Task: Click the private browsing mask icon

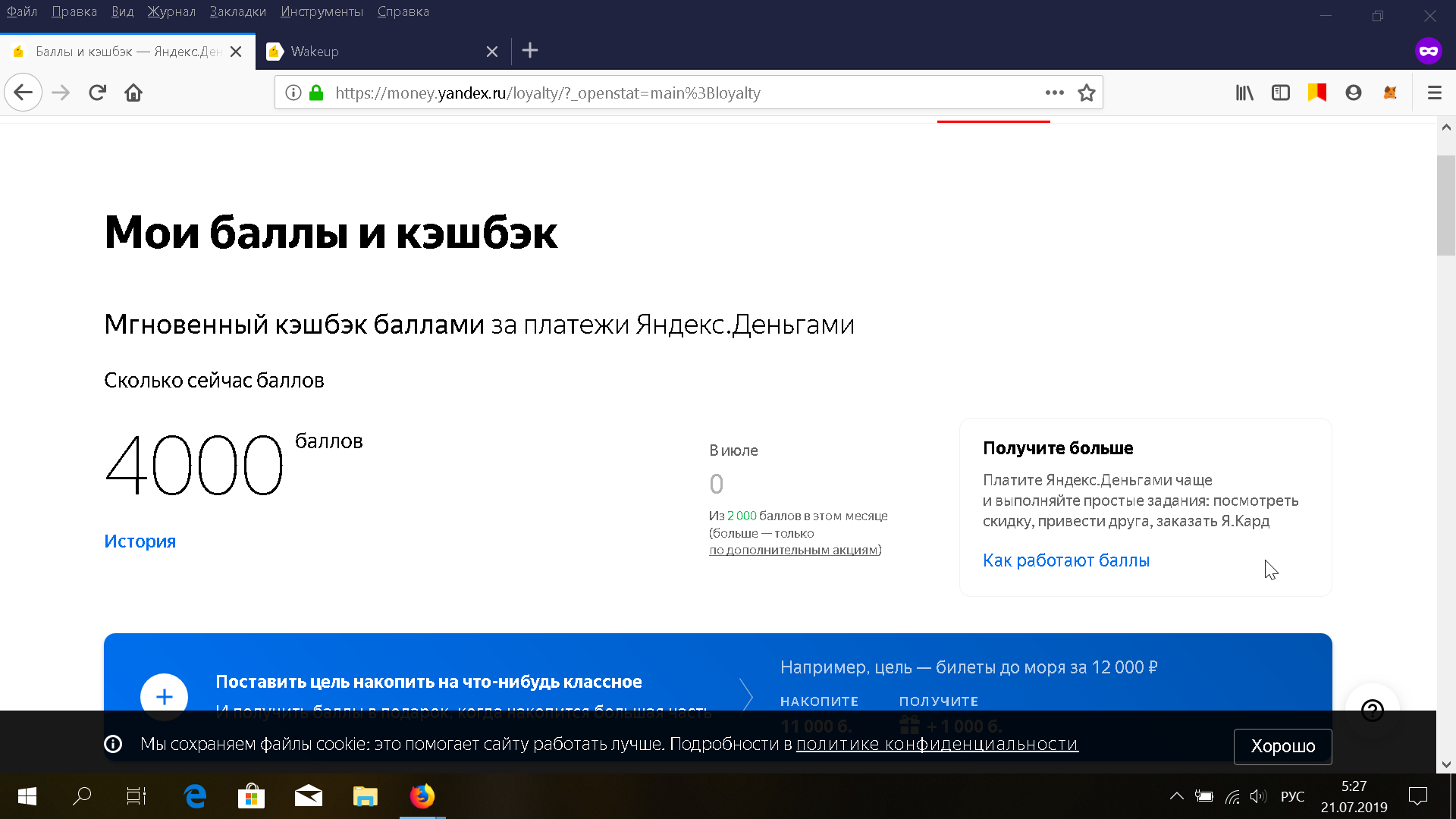Action: (1428, 51)
